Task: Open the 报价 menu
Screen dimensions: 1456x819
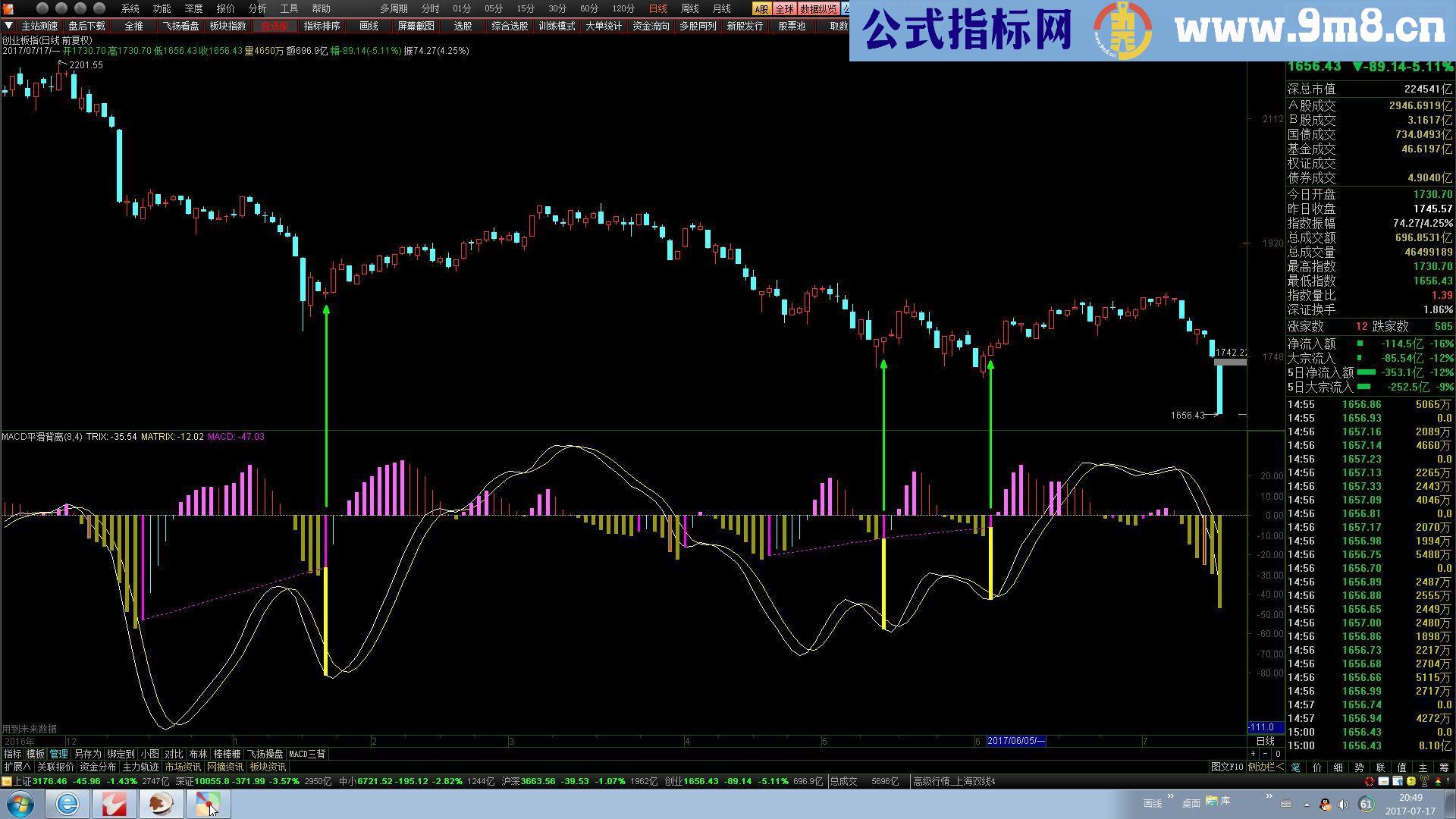Action: 225,8
